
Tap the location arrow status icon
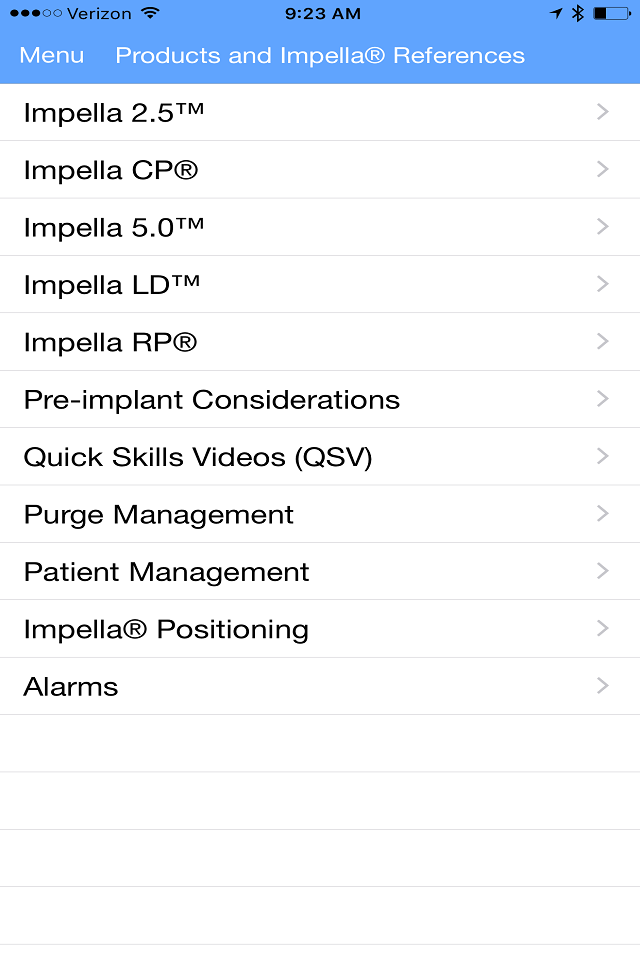556,13
